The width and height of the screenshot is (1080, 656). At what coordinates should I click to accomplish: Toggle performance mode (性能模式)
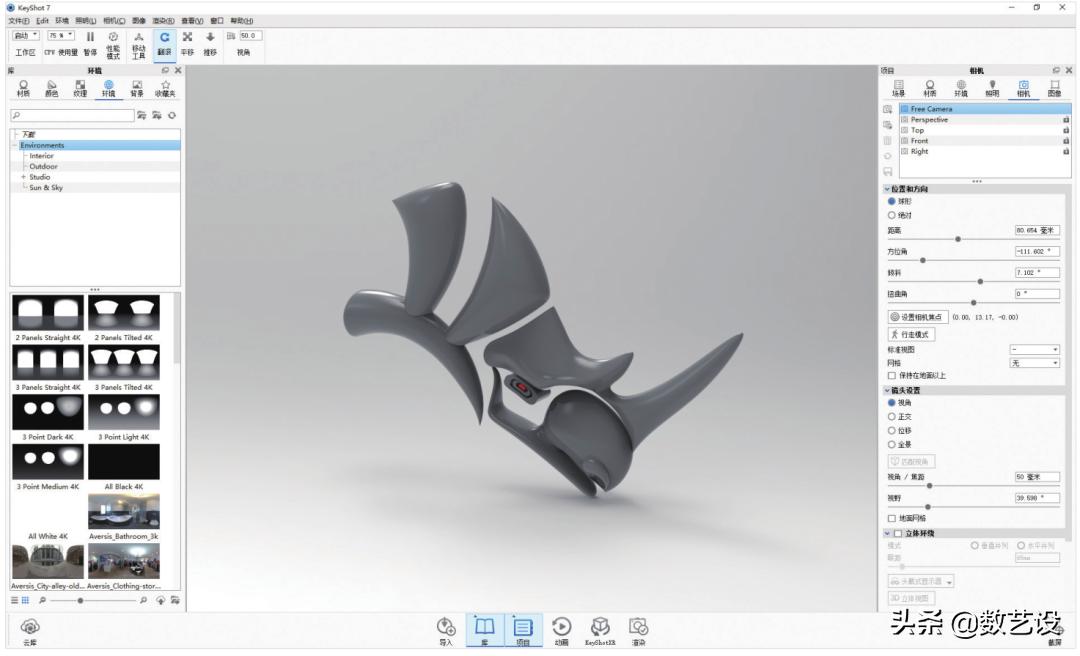[113, 45]
